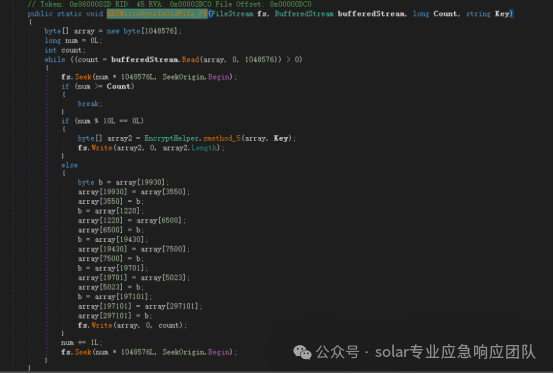This screenshot has width=554, height=374.
Task: Select the BufferedStream parameter type
Action: (x=304, y=14)
